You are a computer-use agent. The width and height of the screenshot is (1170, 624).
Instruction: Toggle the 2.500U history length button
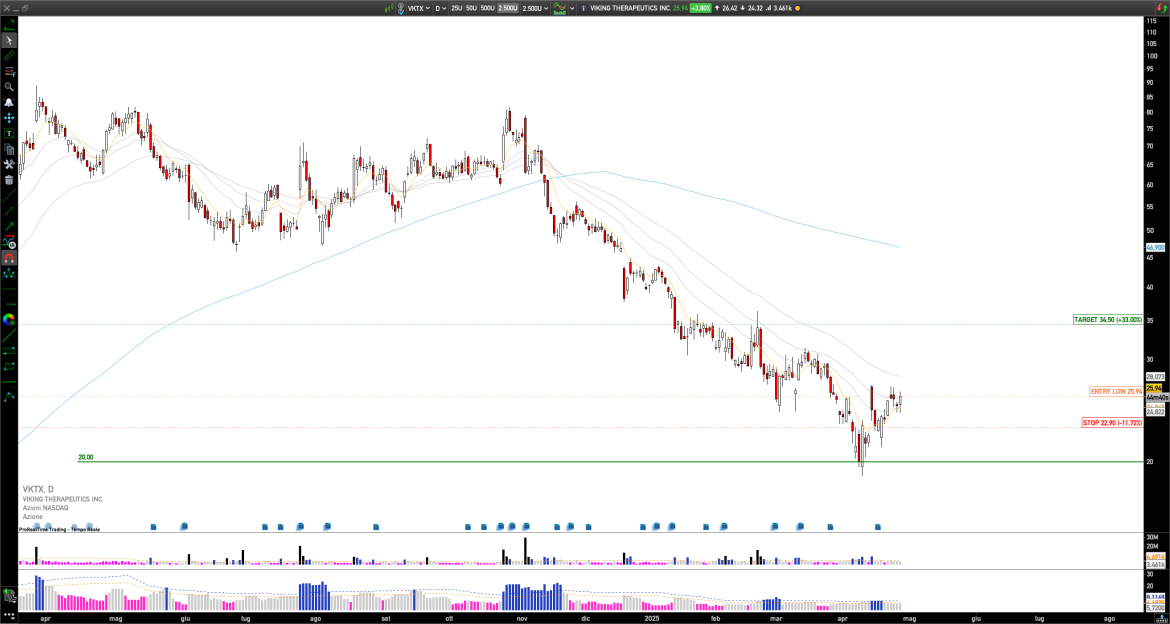[x=508, y=8]
